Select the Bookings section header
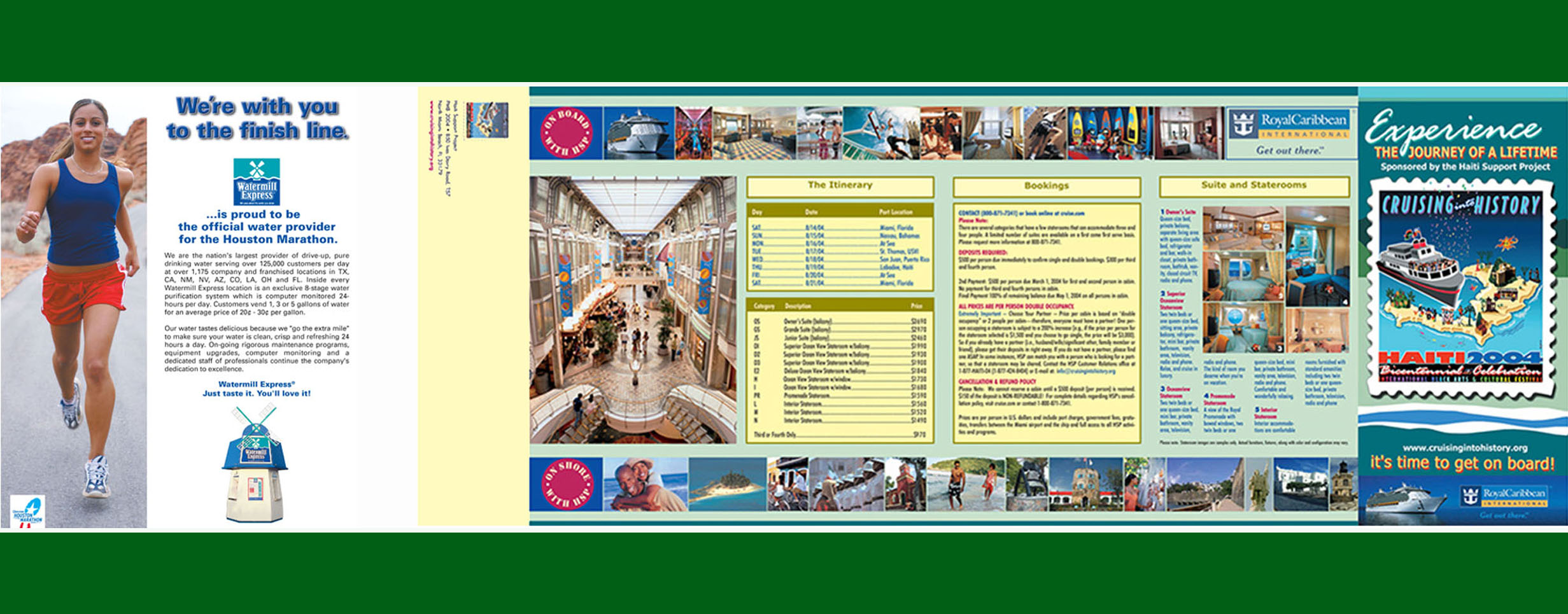Screen dimensions: 1568x614 pos(1046,186)
